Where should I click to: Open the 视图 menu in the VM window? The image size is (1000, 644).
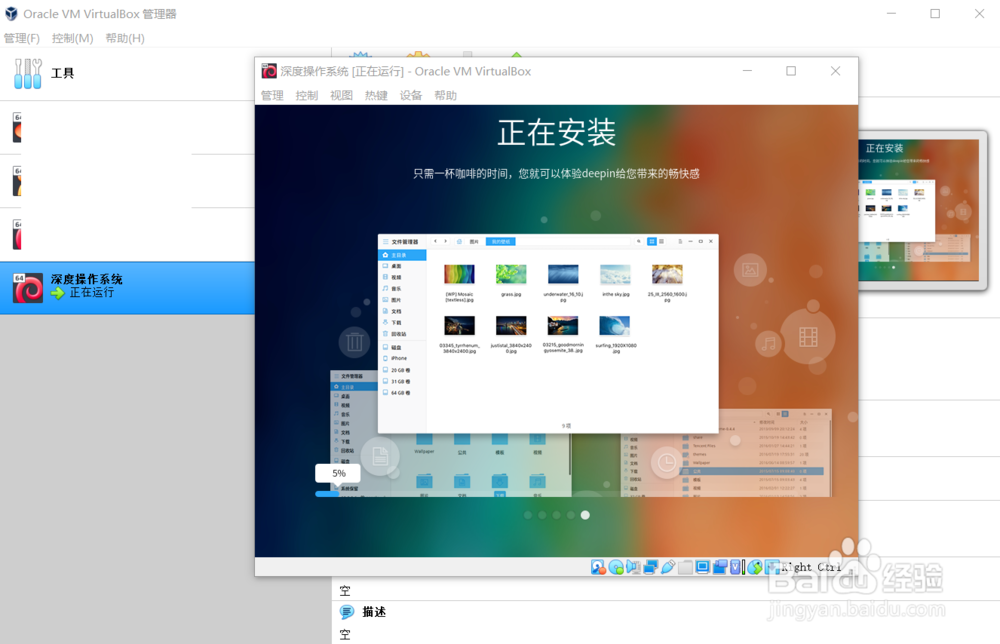click(341, 96)
